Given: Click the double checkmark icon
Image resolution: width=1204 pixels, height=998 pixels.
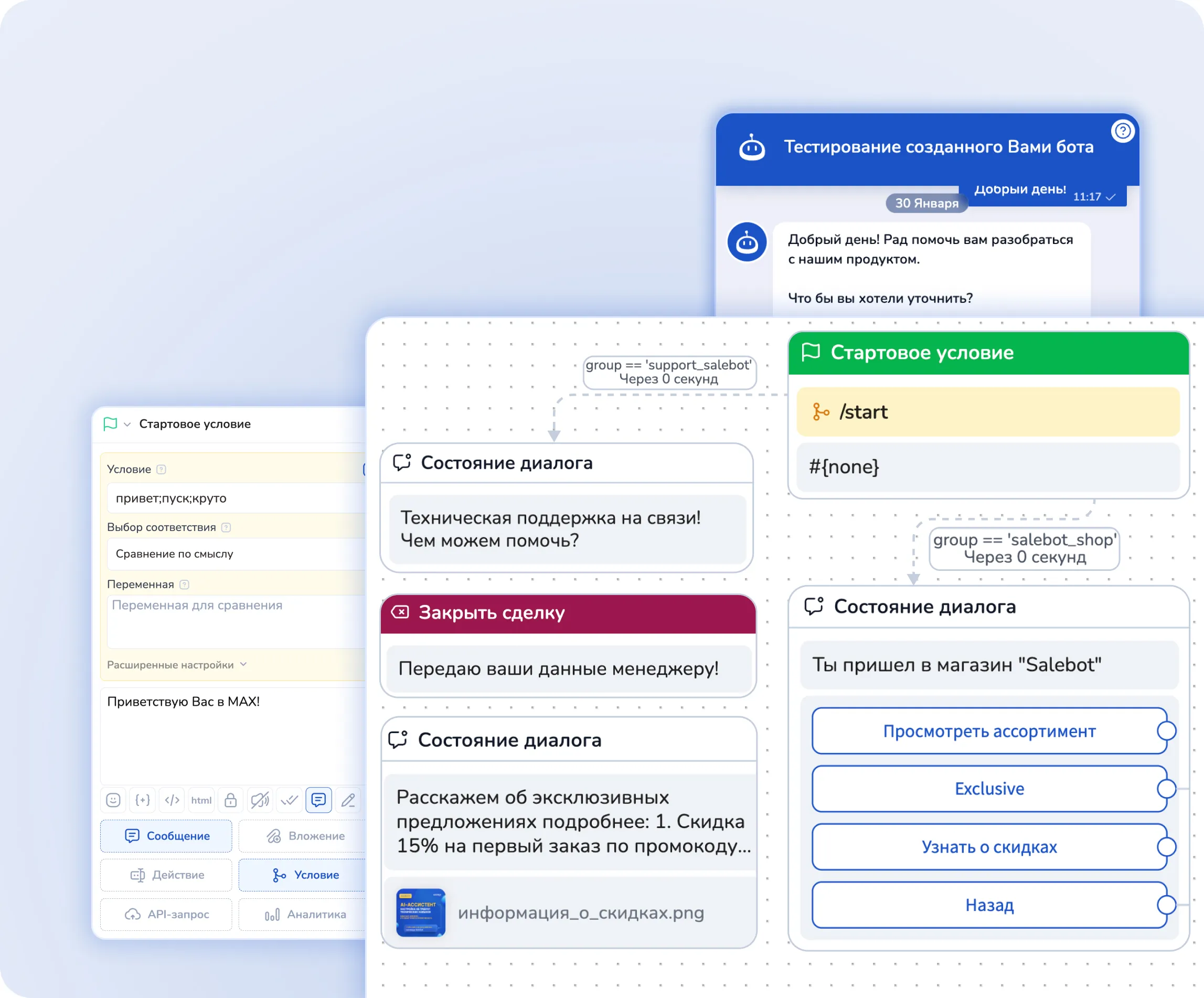Looking at the screenshot, I should [289, 800].
